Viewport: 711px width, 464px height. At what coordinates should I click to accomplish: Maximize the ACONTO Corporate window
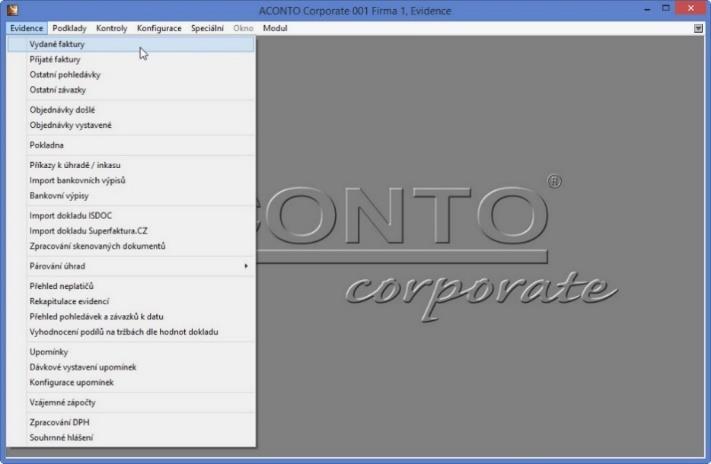[x=666, y=9]
